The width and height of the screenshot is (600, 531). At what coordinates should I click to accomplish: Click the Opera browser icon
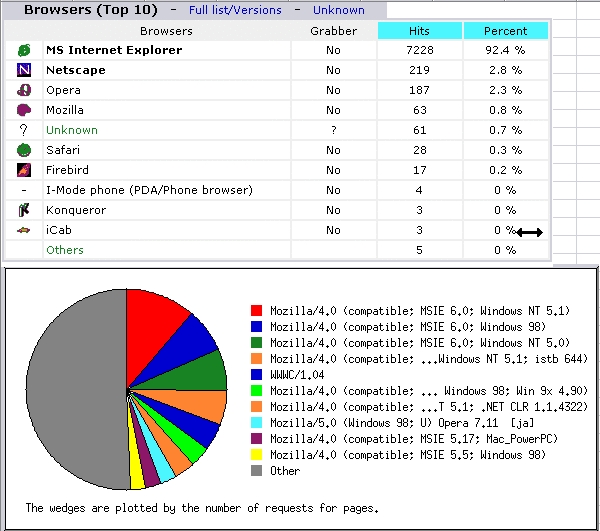(25, 90)
